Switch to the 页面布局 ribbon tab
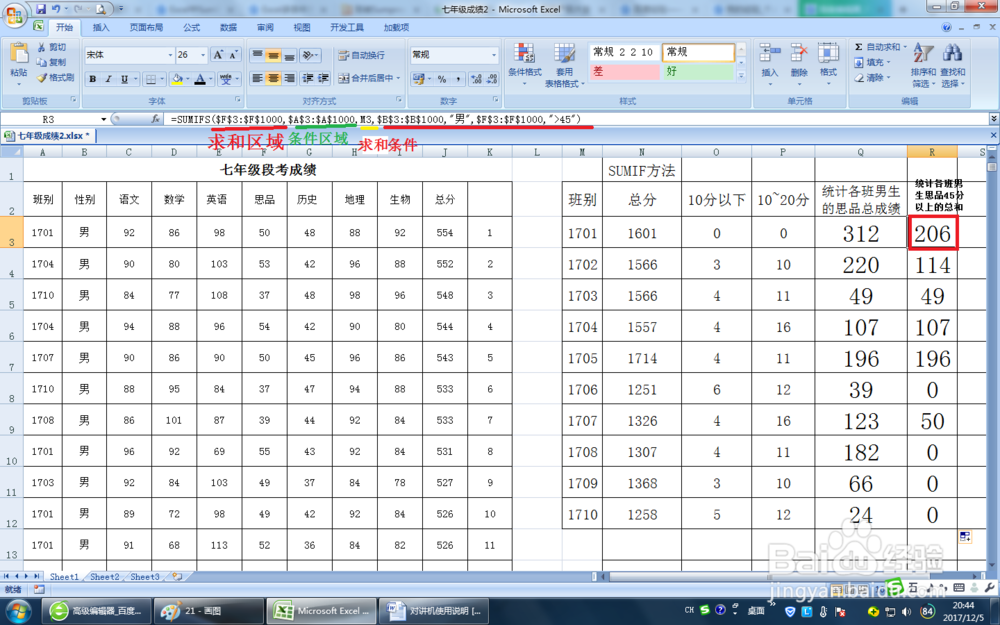Image resolution: width=1000 pixels, height=625 pixels. click(x=147, y=27)
